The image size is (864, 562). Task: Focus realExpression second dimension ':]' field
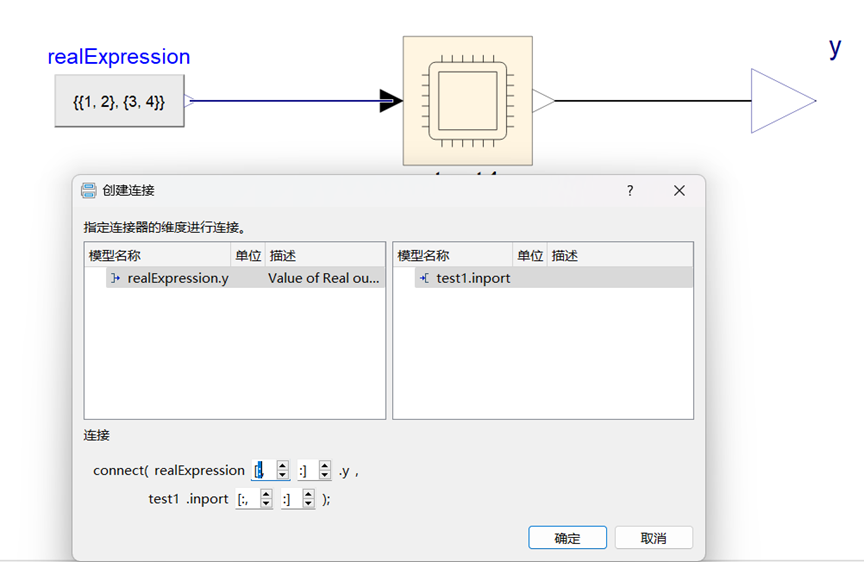click(308, 471)
